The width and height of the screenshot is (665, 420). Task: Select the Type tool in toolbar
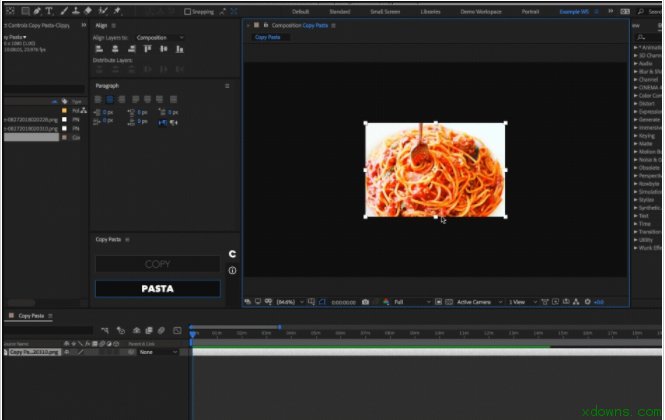pos(49,10)
